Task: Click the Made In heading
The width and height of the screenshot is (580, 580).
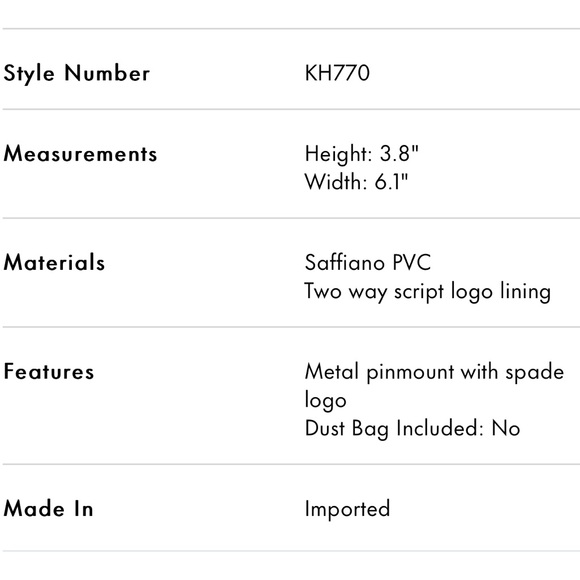Action: pyautogui.click(x=48, y=508)
